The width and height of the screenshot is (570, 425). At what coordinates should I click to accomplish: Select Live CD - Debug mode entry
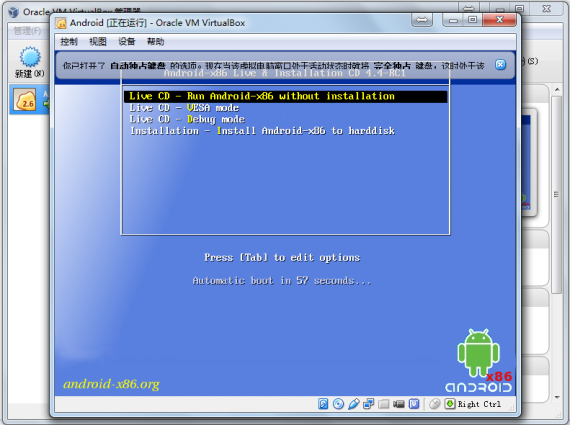(x=187, y=119)
